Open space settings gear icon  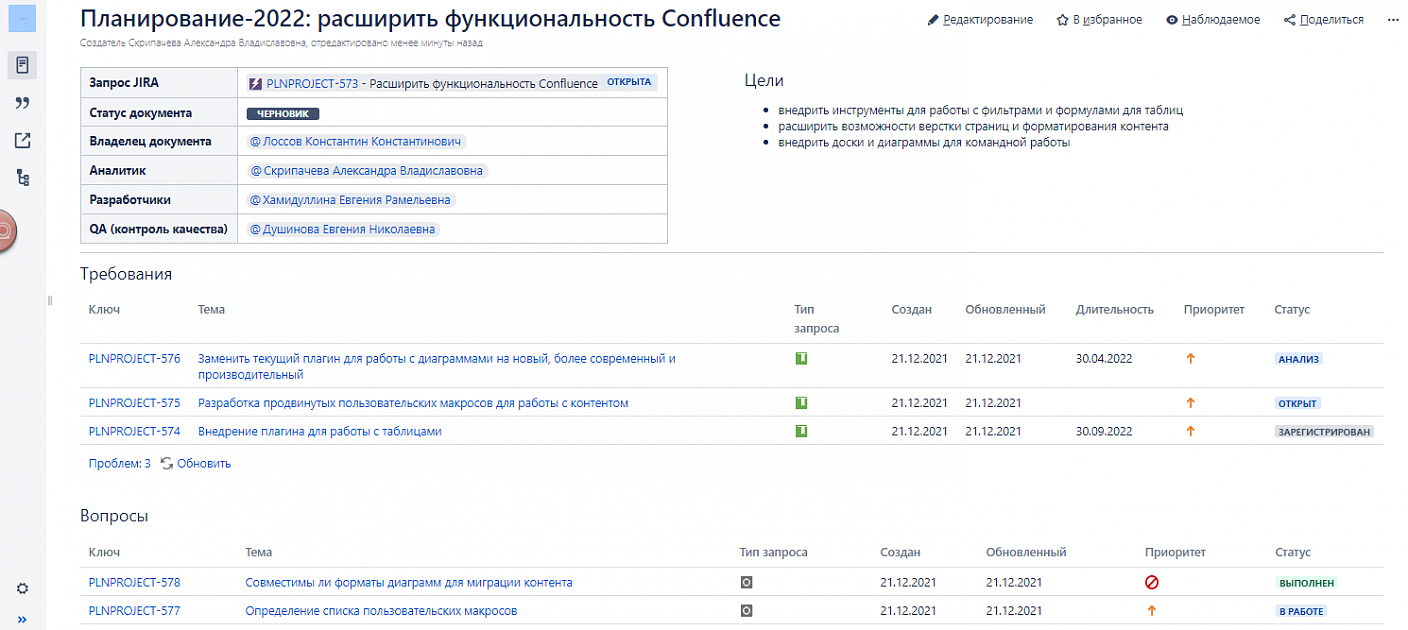(22, 589)
